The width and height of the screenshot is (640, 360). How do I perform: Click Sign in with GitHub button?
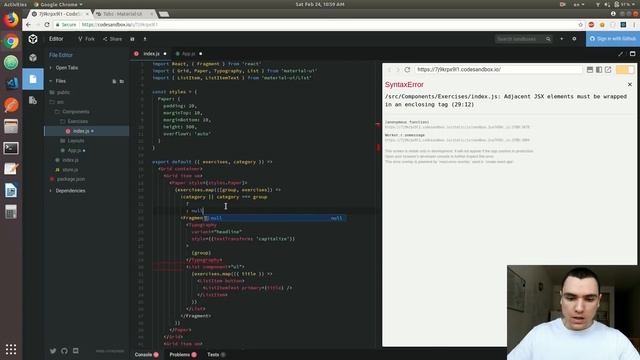tap(613, 39)
